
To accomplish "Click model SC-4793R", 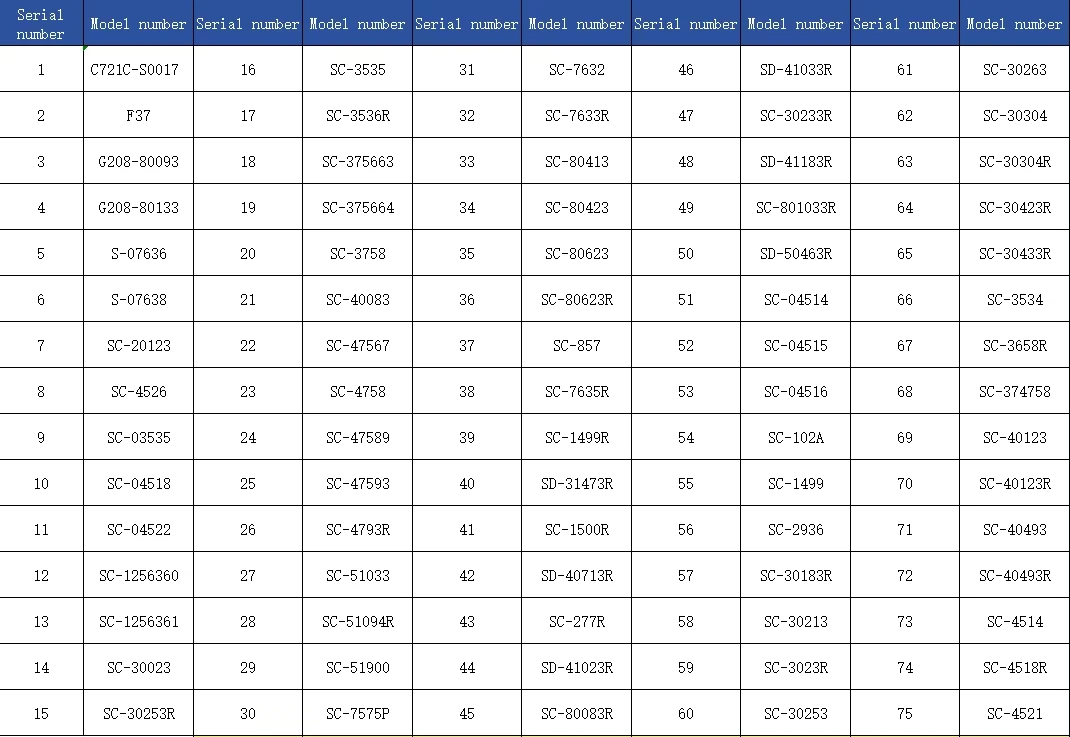I will click(358, 529).
